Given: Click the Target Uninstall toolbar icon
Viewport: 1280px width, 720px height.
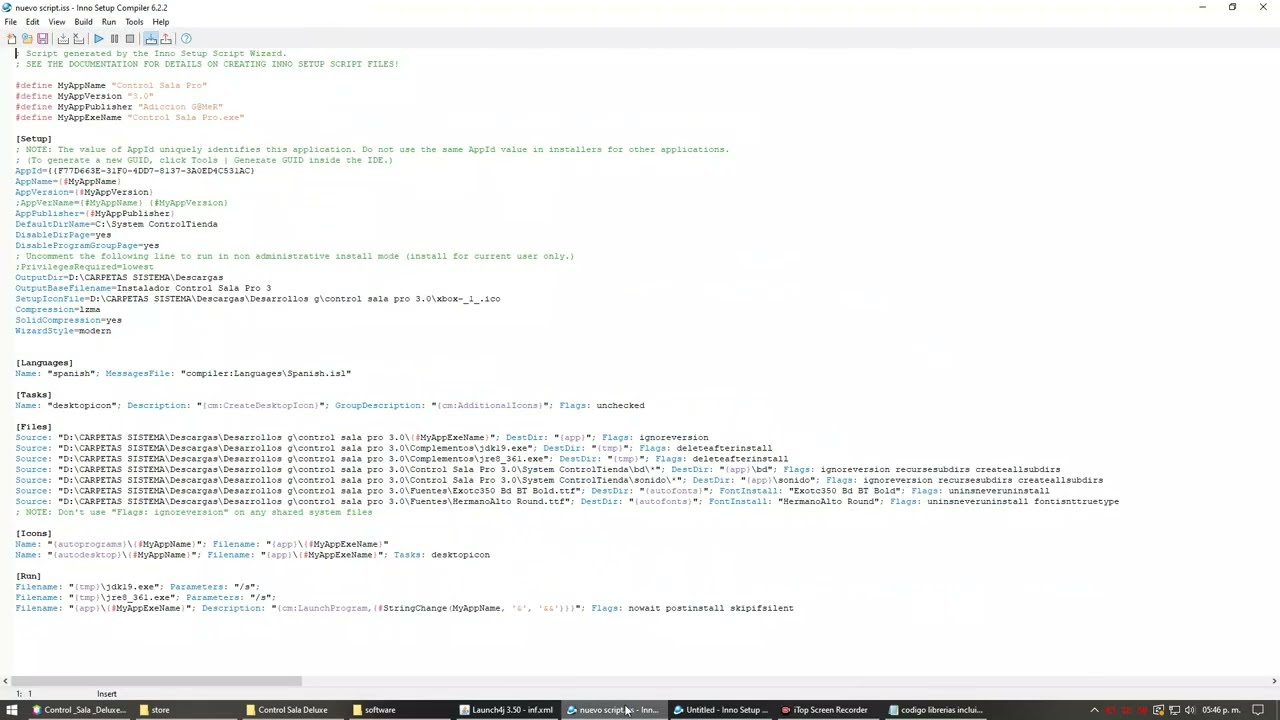Looking at the screenshot, I should tap(166, 39).
